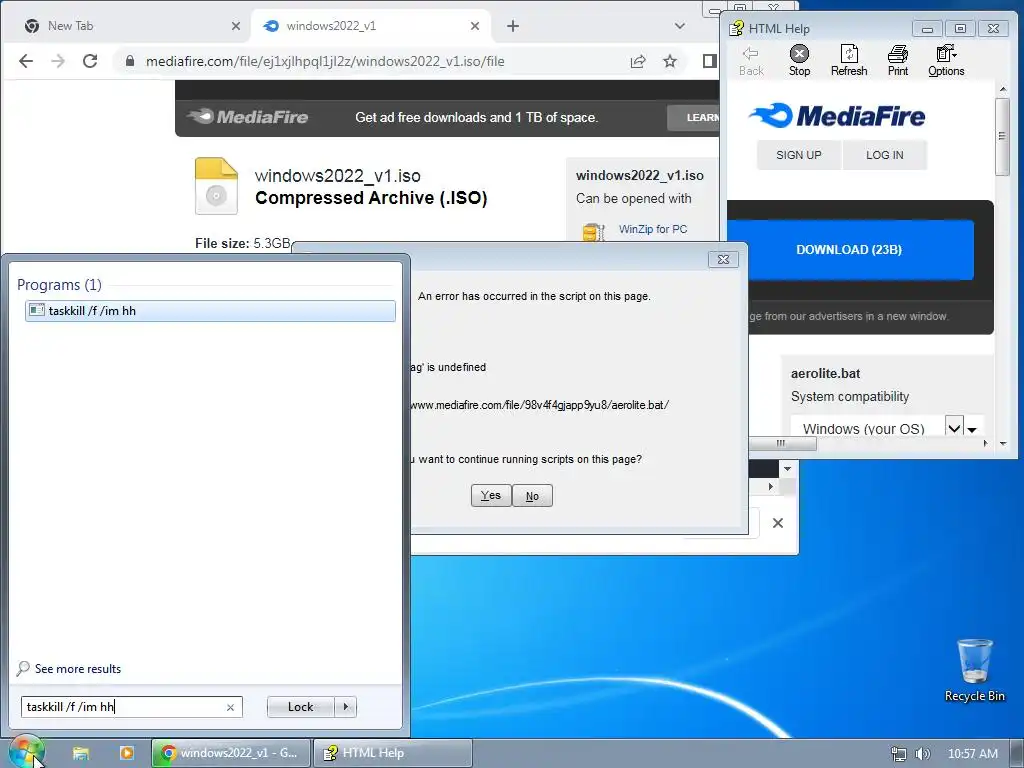This screenshot has width=1024, height=768.
Task: Click HTML Help scroll up arrow
Action: [1002, 89]
